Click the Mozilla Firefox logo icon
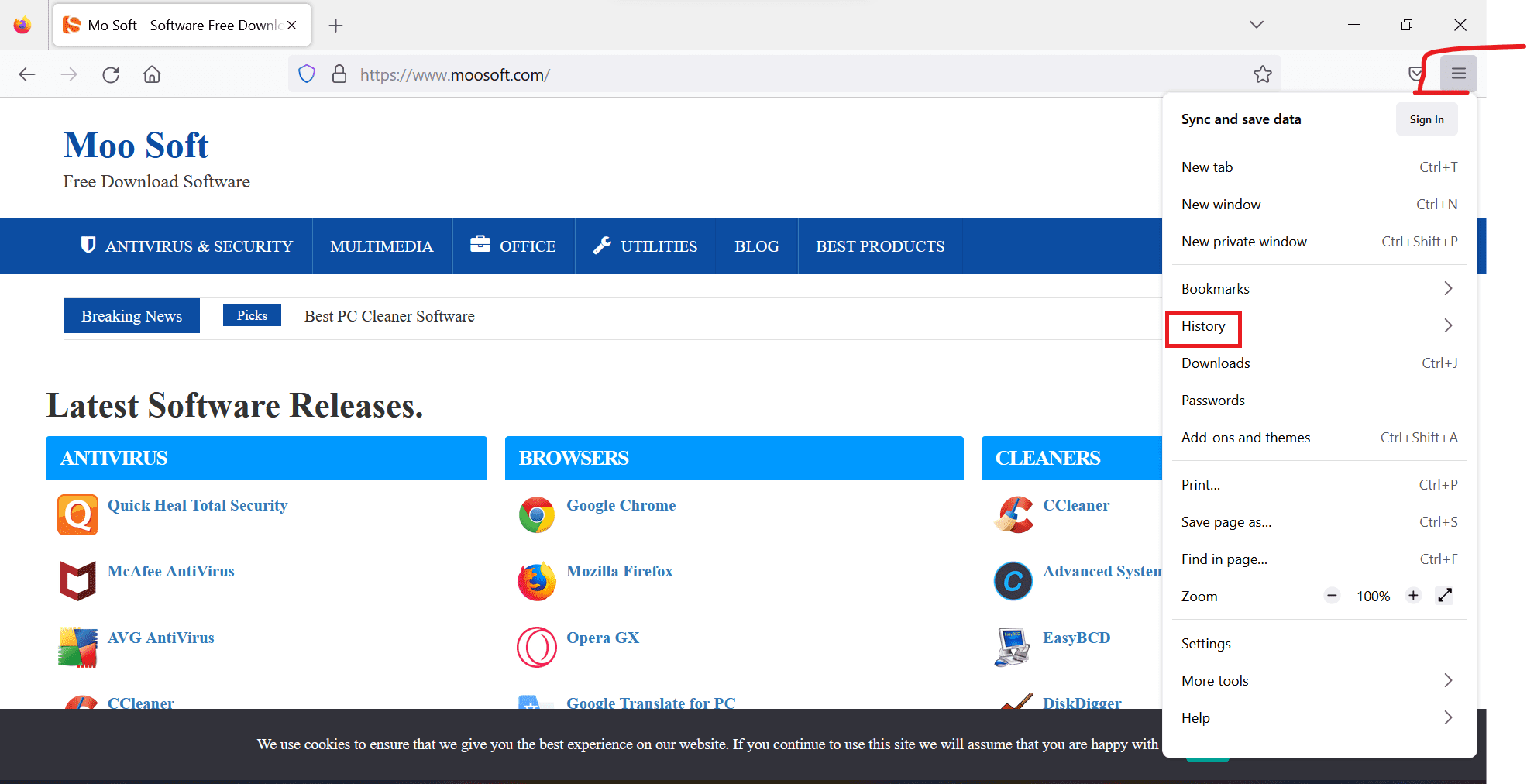The height and width of the screenshot is (784, 1527). click(x=537, y=581)
